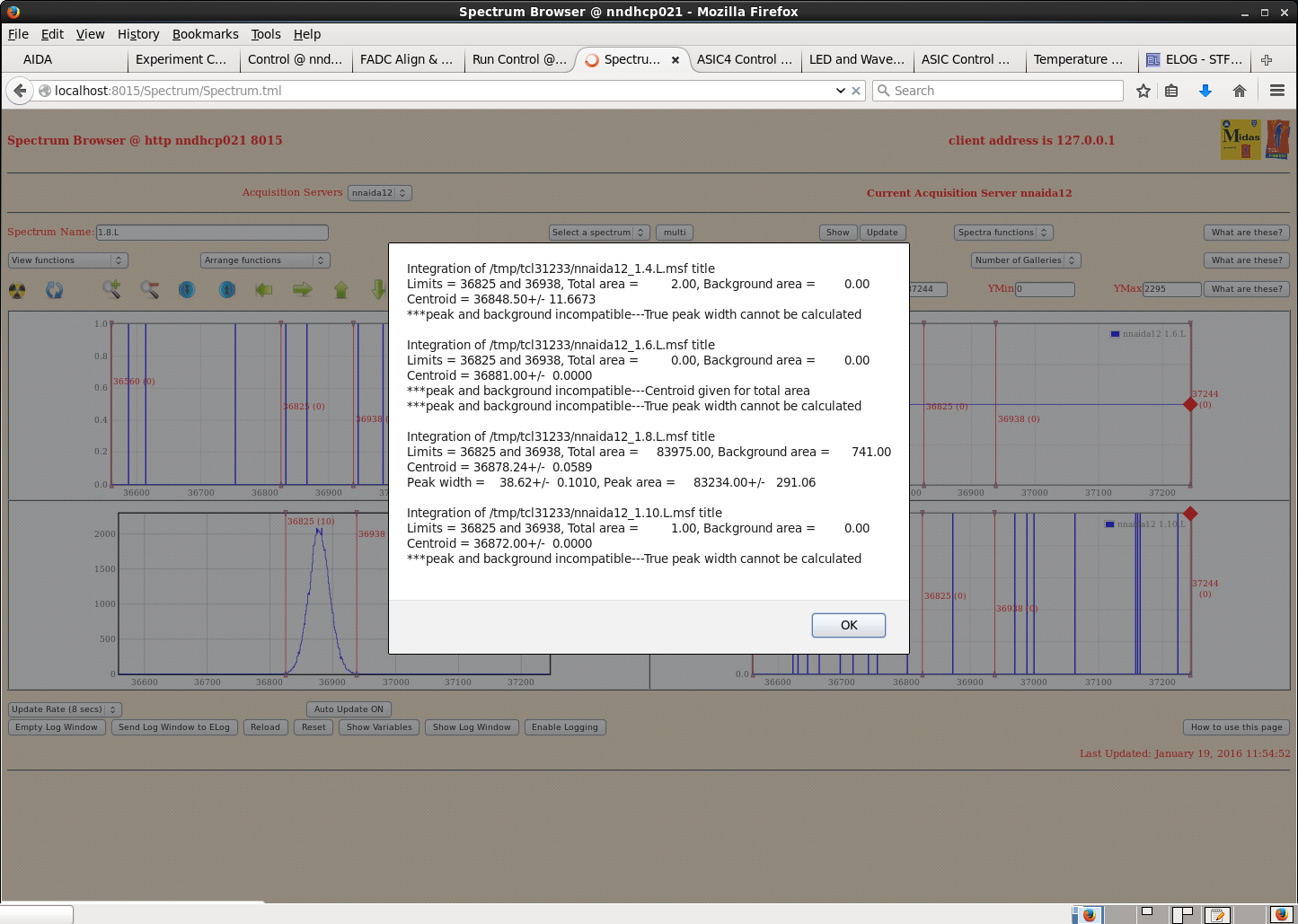1298x924 pixels.
Task: Open the File menu
Action: (x=18, y=34)
